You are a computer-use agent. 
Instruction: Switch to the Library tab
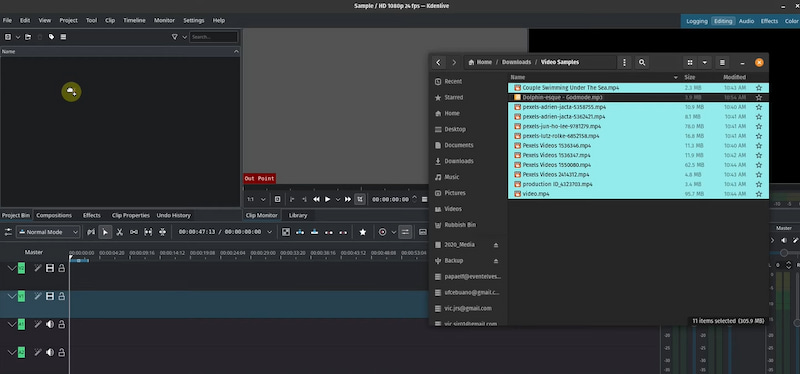(298, 215)
